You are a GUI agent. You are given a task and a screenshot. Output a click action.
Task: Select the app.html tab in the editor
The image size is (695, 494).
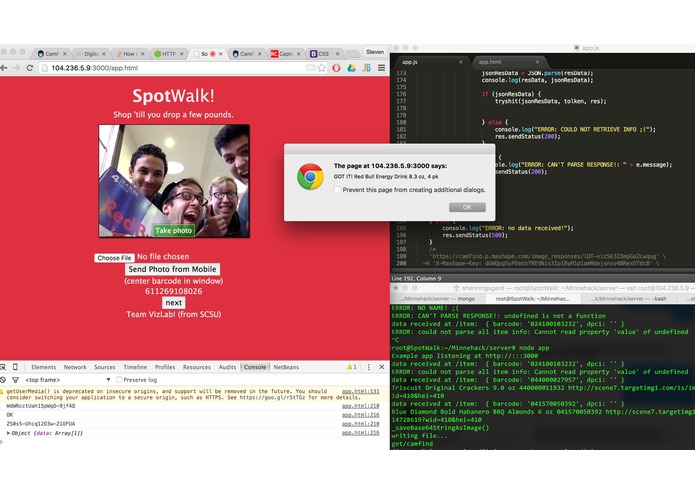(x=507, y=62)
